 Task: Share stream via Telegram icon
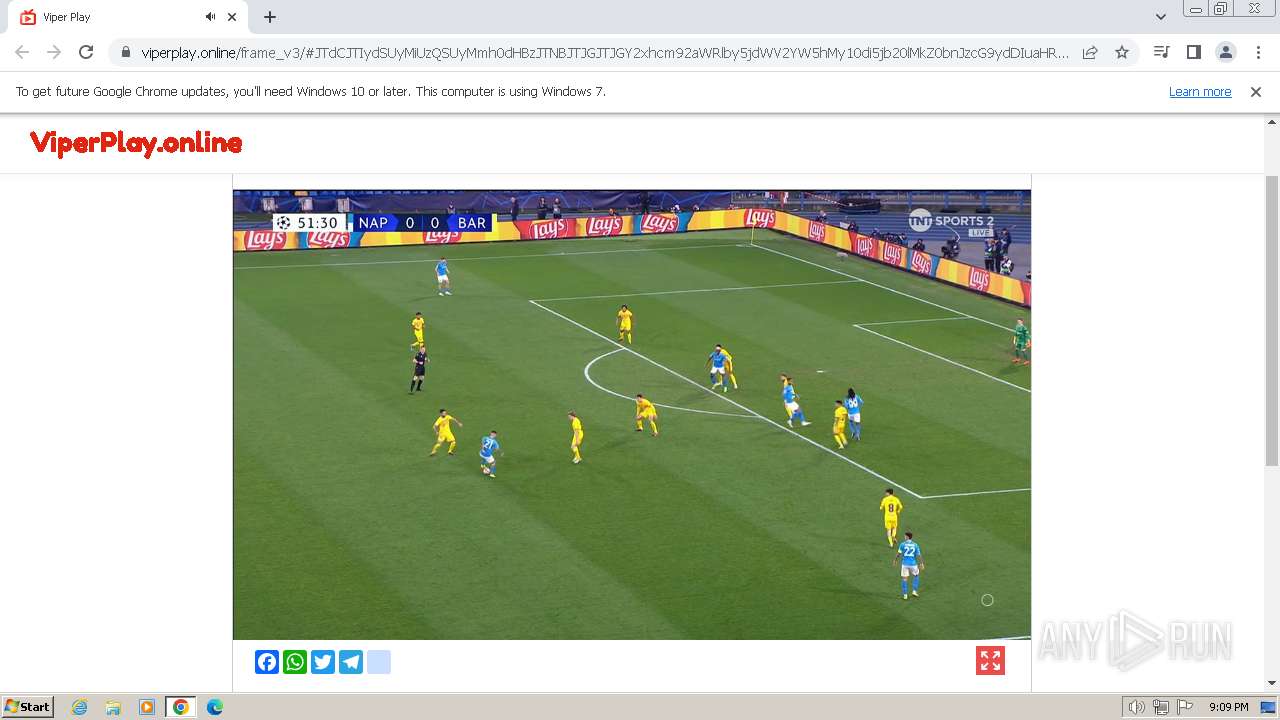351,662
